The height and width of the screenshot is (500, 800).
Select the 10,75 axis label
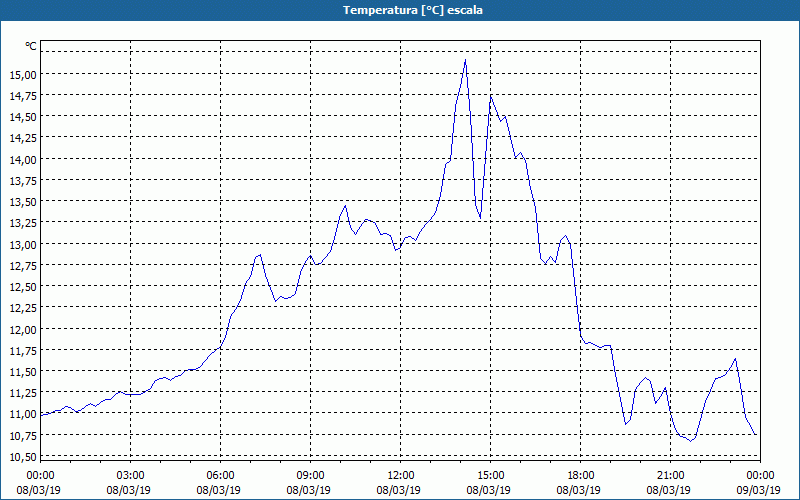22,435
